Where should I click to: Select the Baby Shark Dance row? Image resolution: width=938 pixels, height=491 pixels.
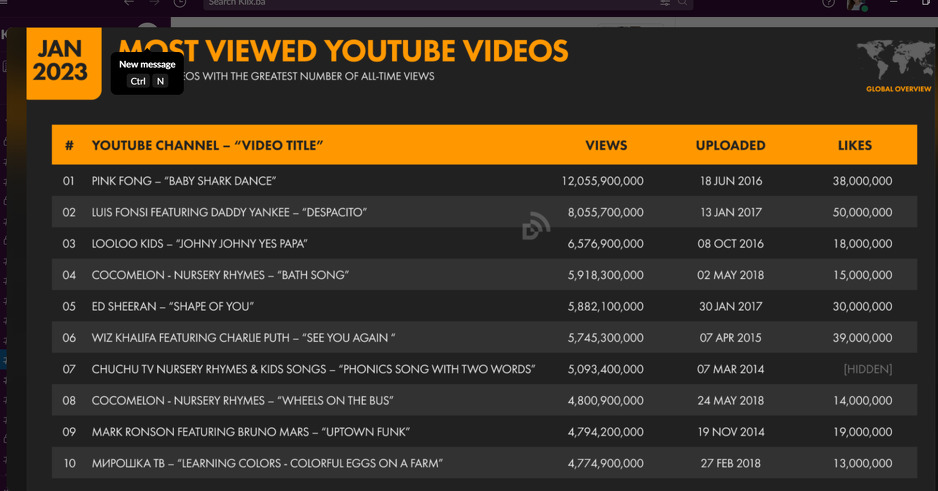click(484, 181)
